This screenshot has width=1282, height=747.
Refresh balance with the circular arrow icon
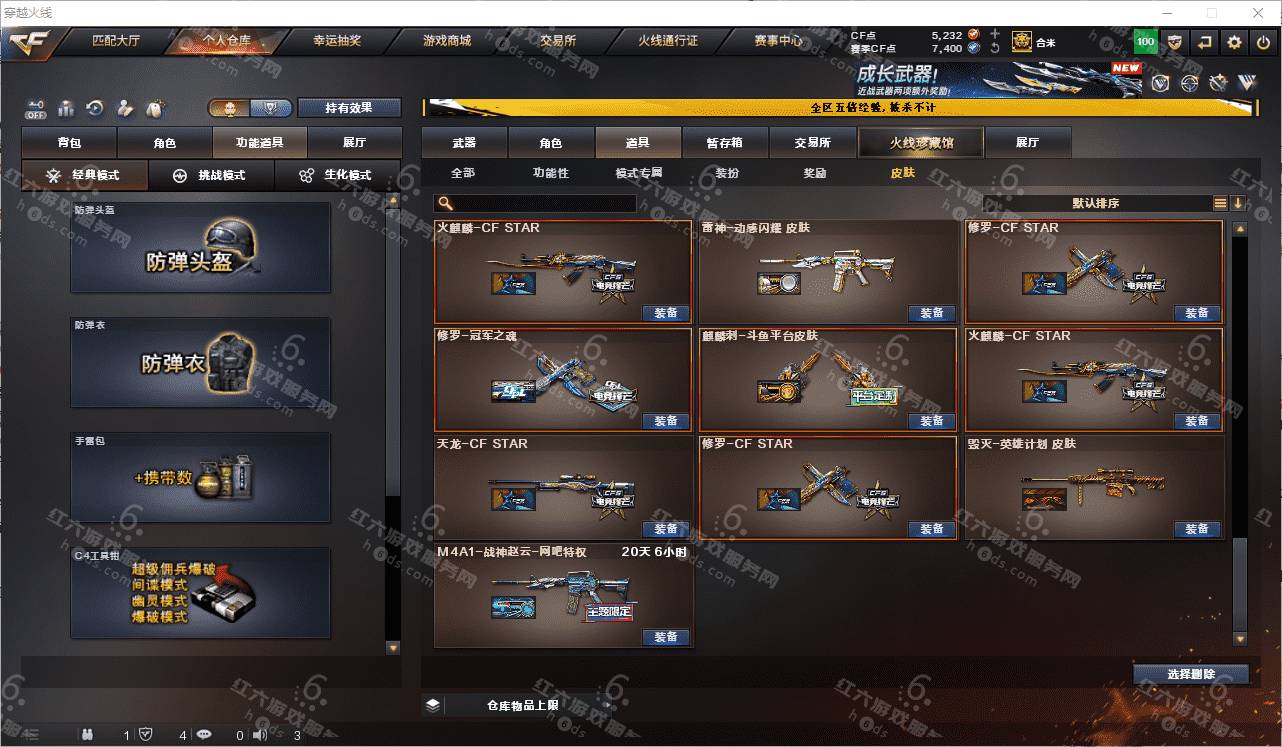pyautogui.click(x=994, y=48)
